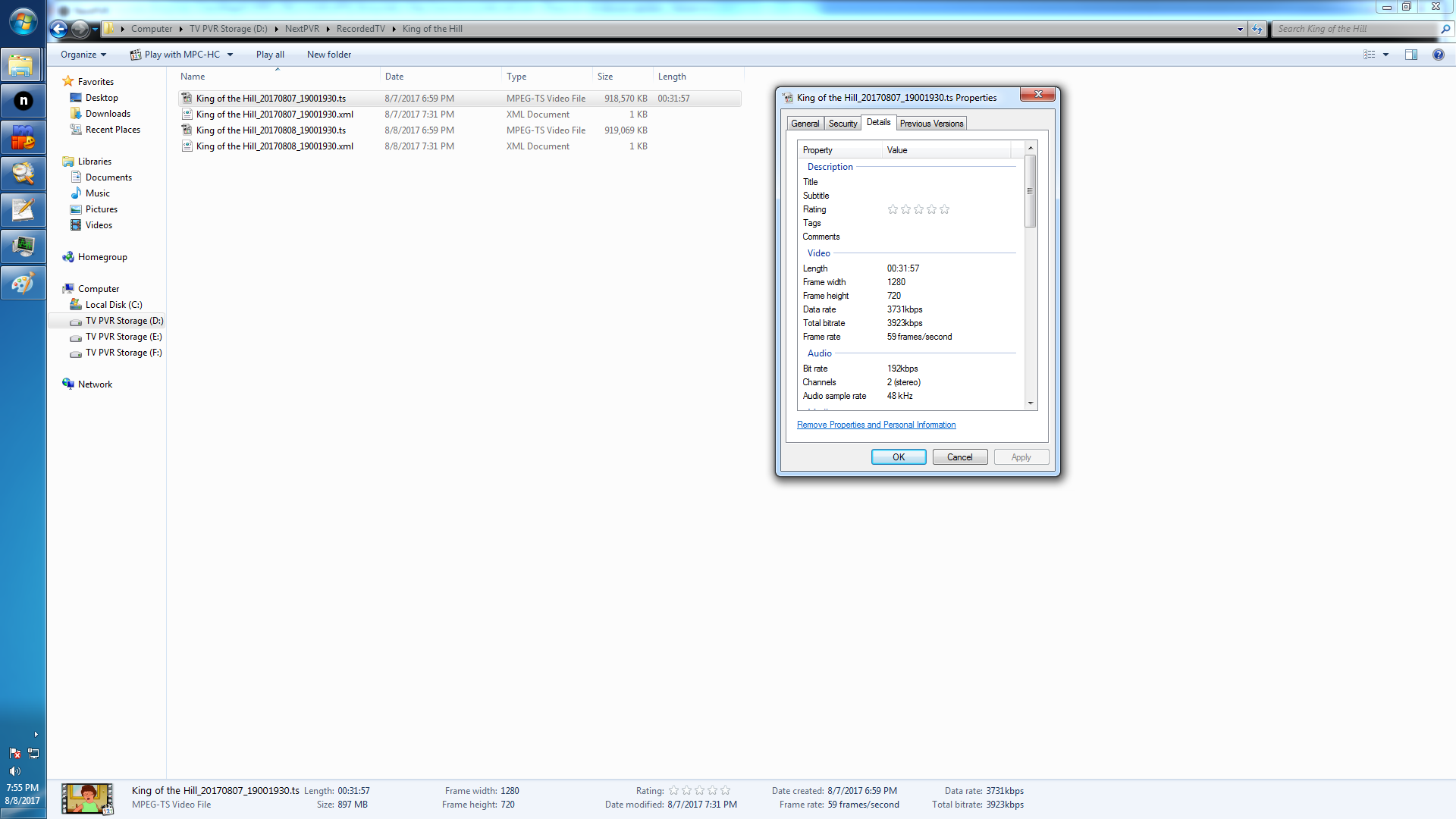Open address bar history dropdown
The width and height of the screenshot is (1456, 819).
[x=1240, y=29]
